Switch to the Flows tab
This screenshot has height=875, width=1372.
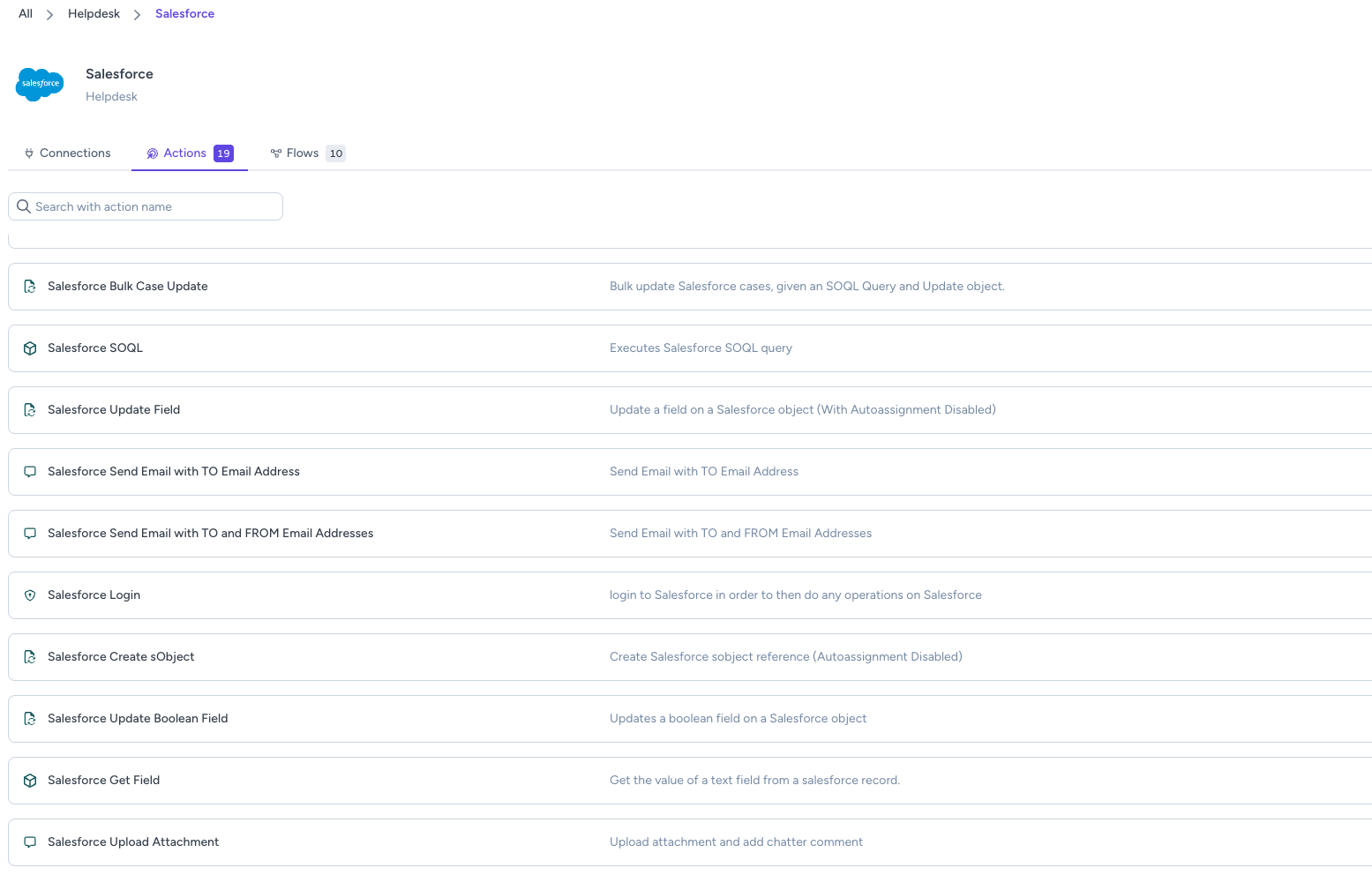coord(308,153)
